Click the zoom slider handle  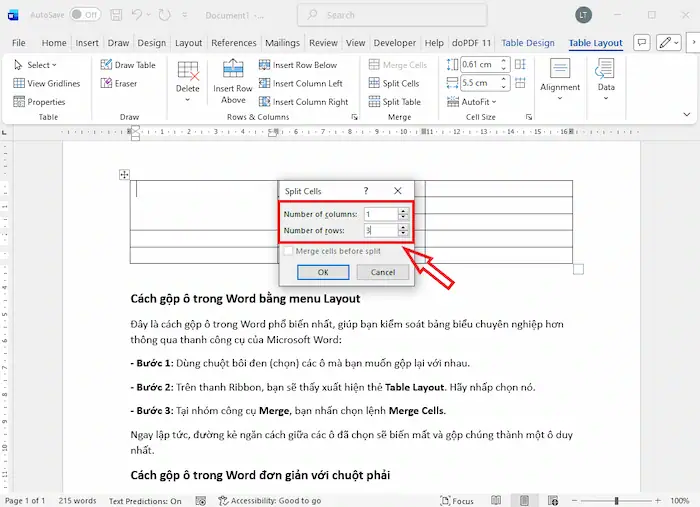tap(616, 501)
